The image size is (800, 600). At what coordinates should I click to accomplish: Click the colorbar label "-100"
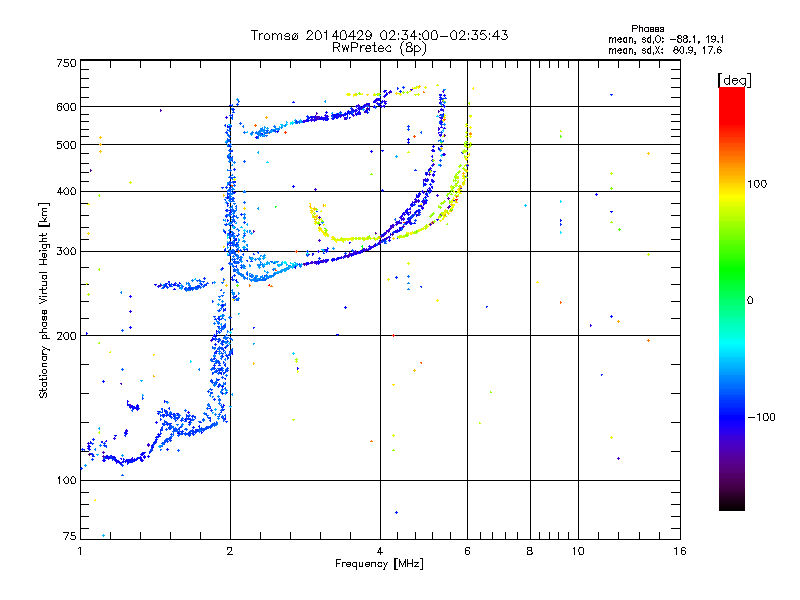[x=761, y=417]
